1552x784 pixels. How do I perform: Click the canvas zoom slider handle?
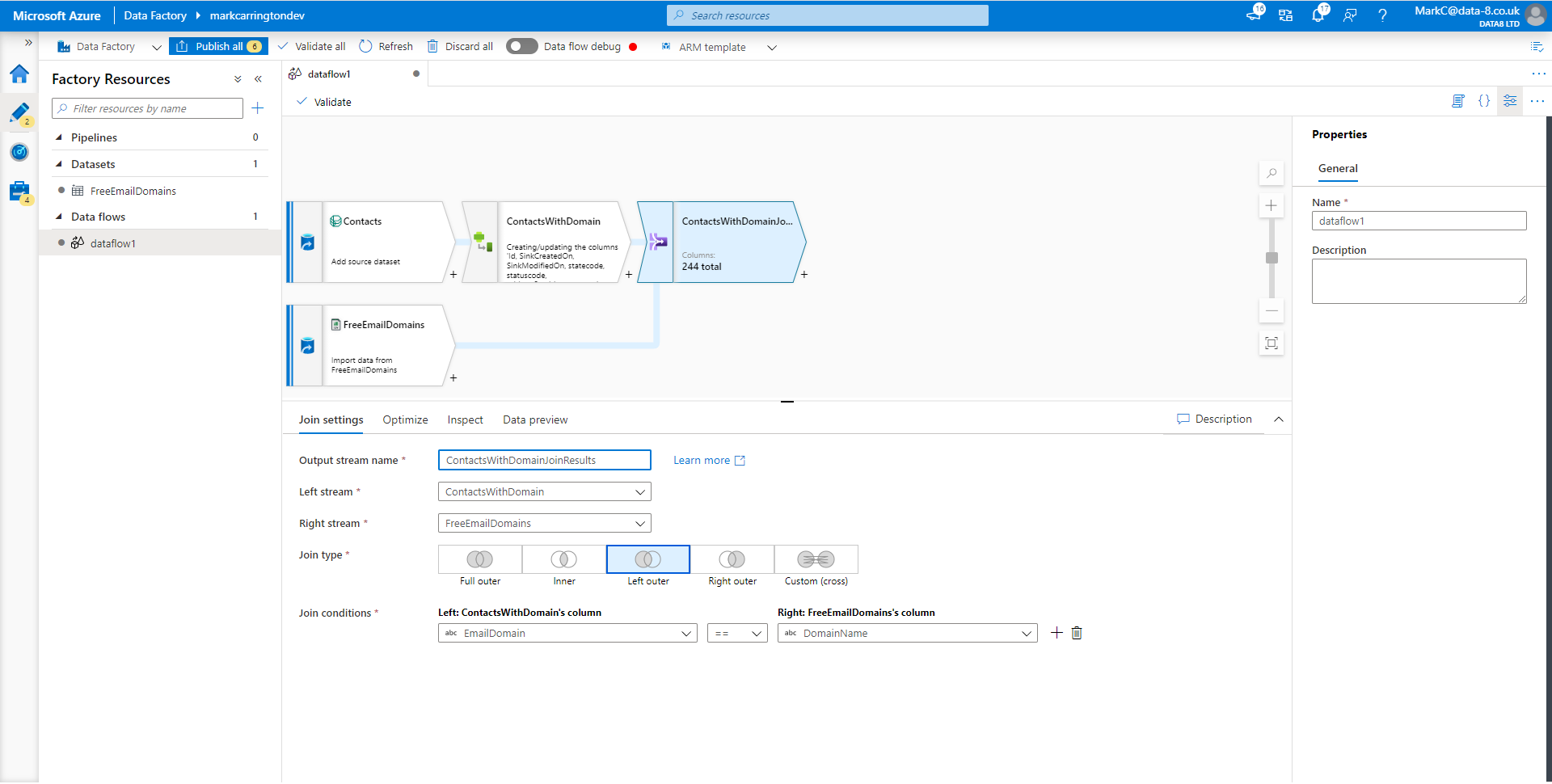point(1272,257)
